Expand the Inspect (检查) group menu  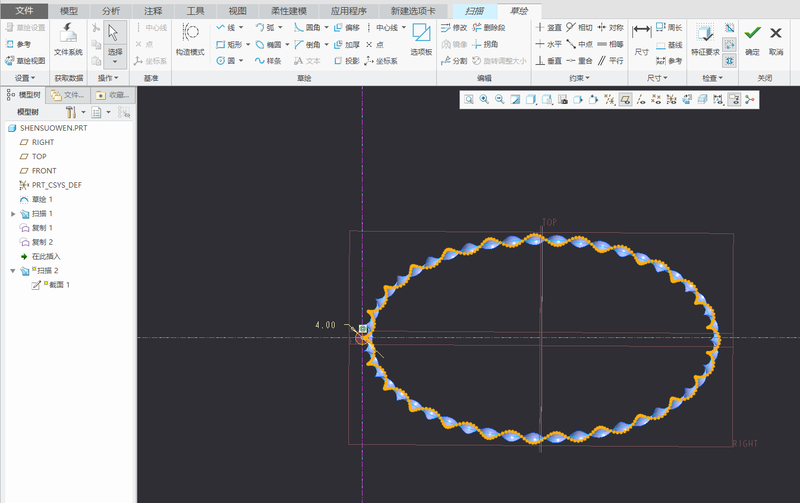coord(712,78)
